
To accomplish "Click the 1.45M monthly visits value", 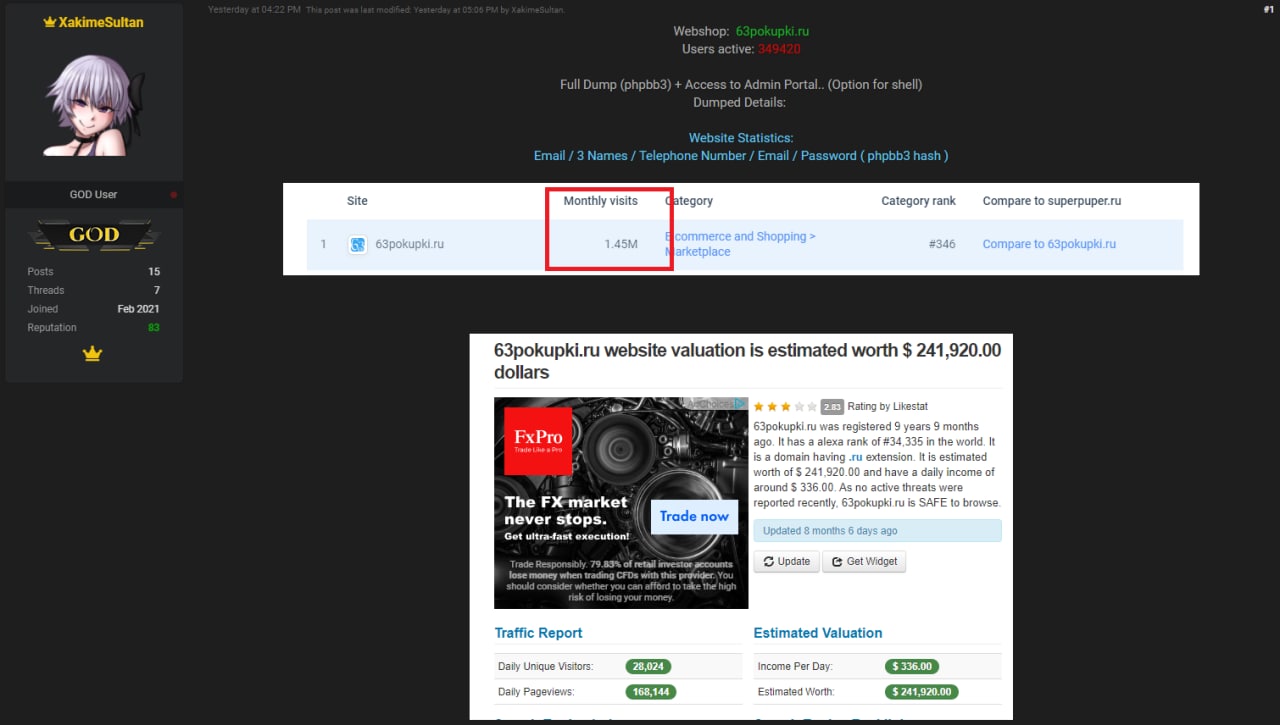I will tap(621, 244).
